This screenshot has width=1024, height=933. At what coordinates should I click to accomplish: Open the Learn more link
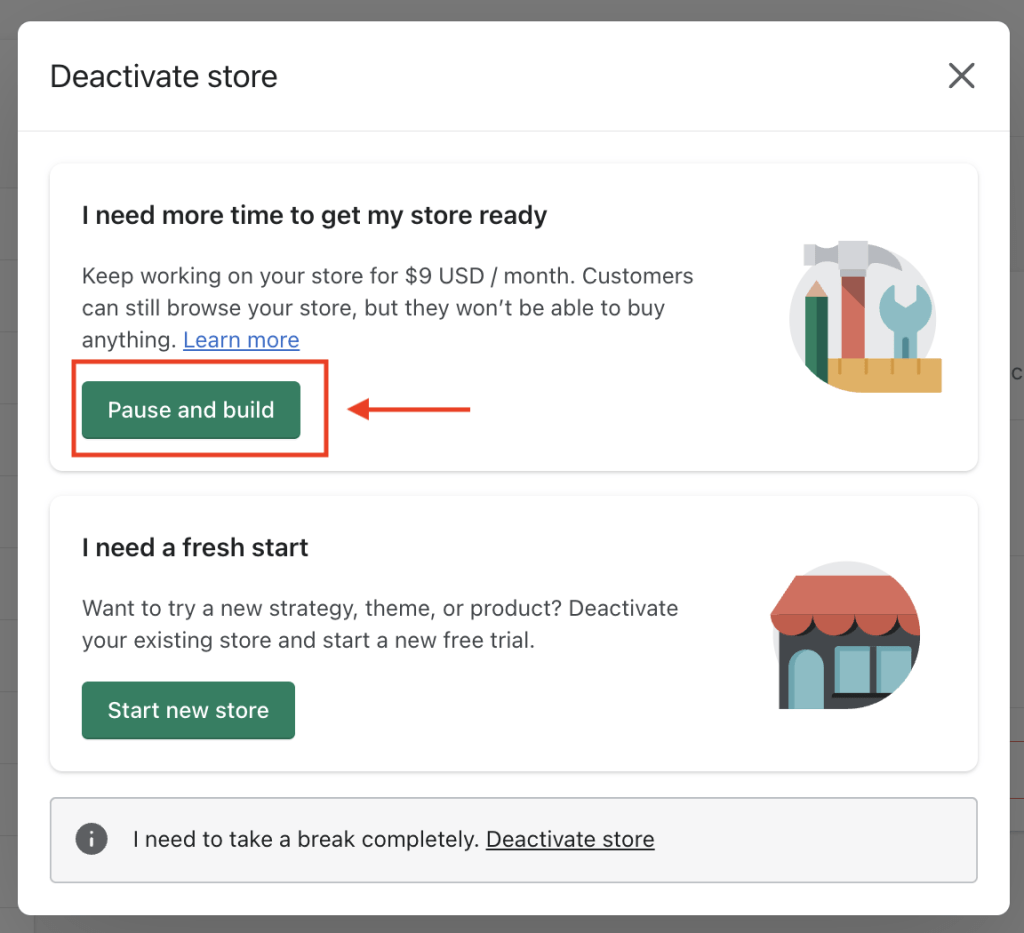240,340
